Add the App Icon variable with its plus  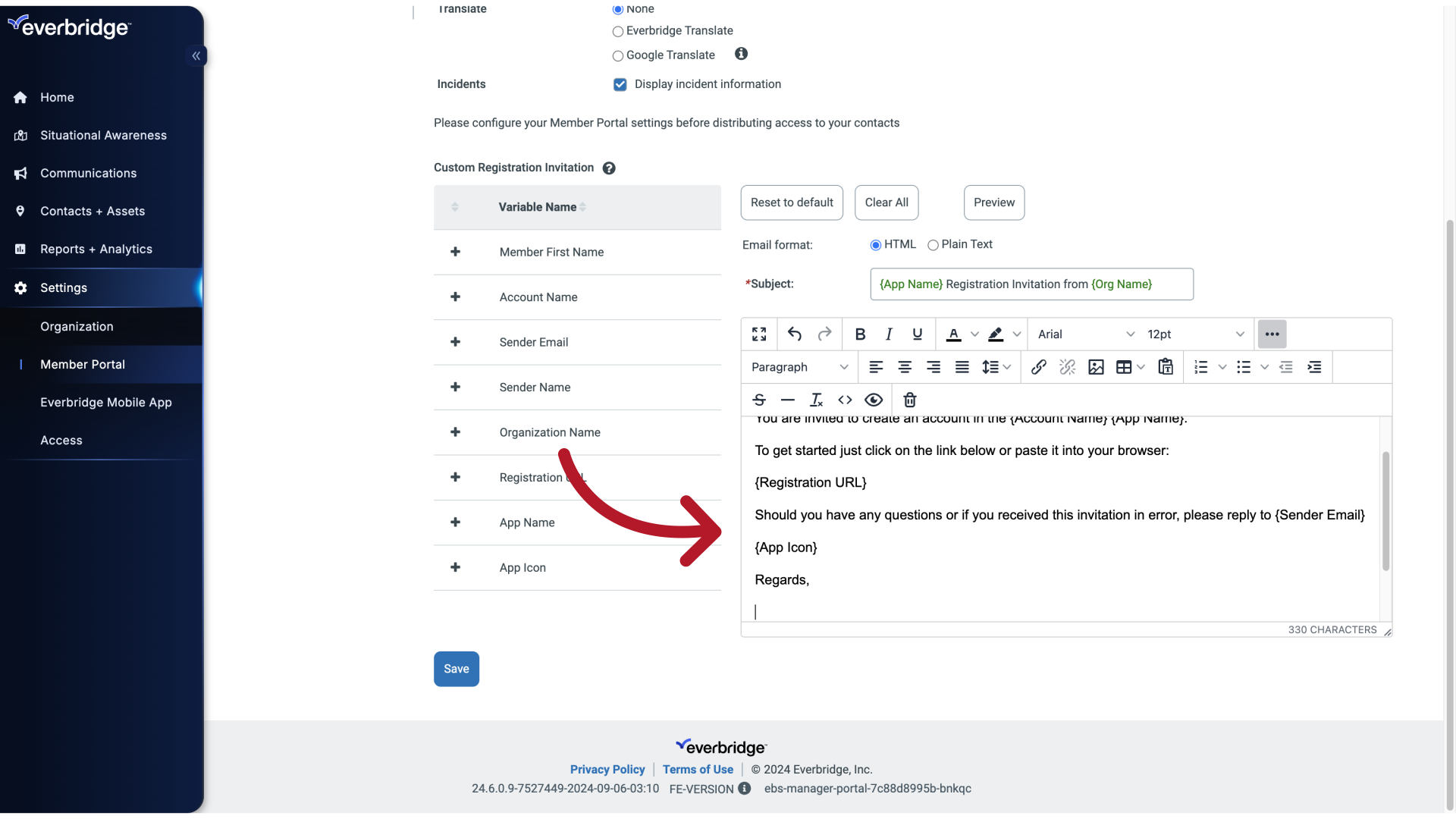[456, 567]
